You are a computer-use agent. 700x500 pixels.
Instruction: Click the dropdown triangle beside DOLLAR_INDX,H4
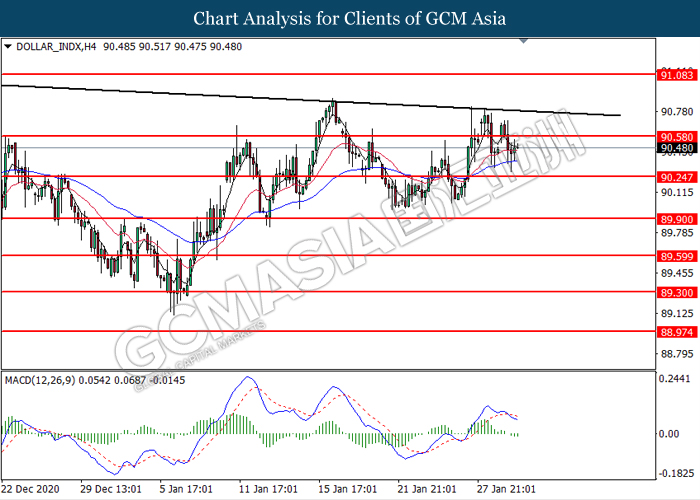[x=8, y=46]
